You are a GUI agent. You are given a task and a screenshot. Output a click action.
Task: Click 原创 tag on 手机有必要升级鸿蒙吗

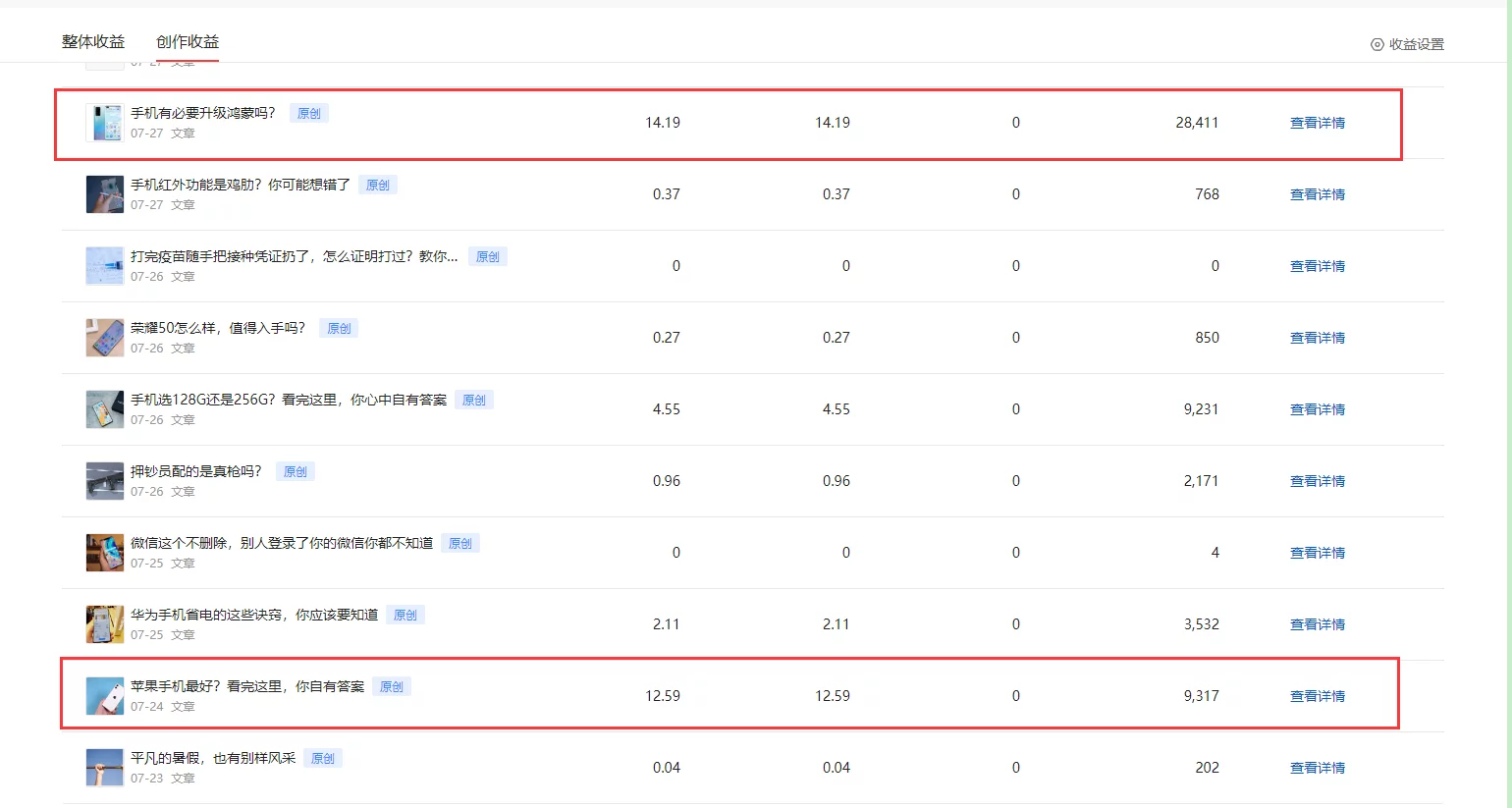coord(308,113)
